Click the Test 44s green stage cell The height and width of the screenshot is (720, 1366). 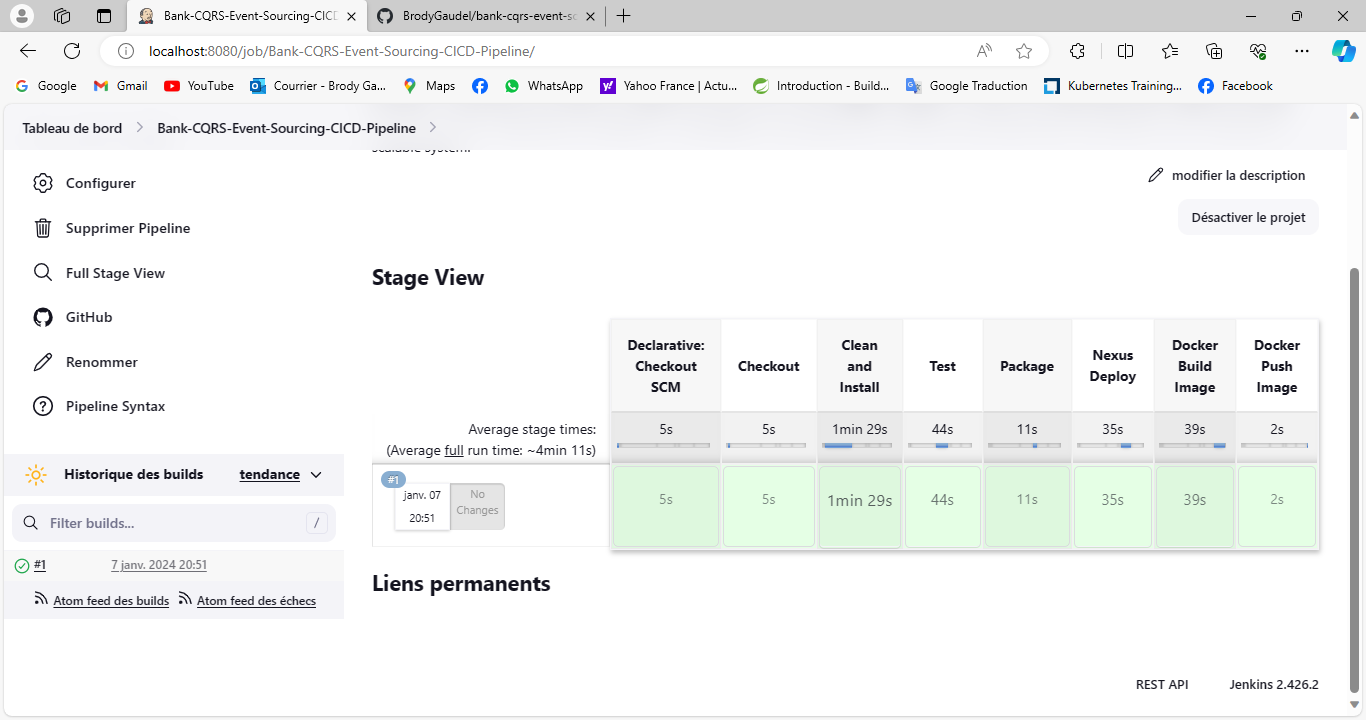(942, 506)
